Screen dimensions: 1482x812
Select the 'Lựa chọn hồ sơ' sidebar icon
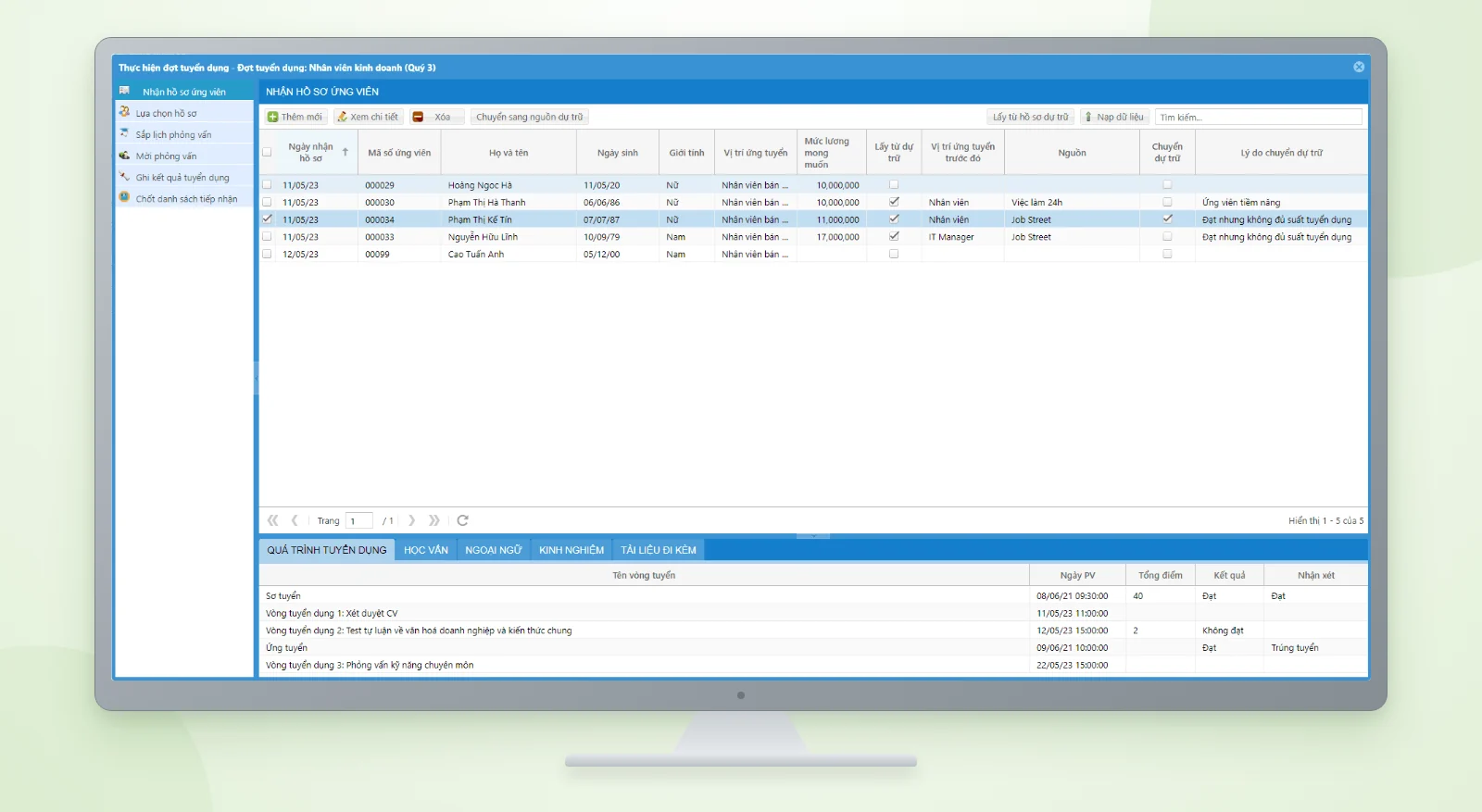click(x=124, y=112)
